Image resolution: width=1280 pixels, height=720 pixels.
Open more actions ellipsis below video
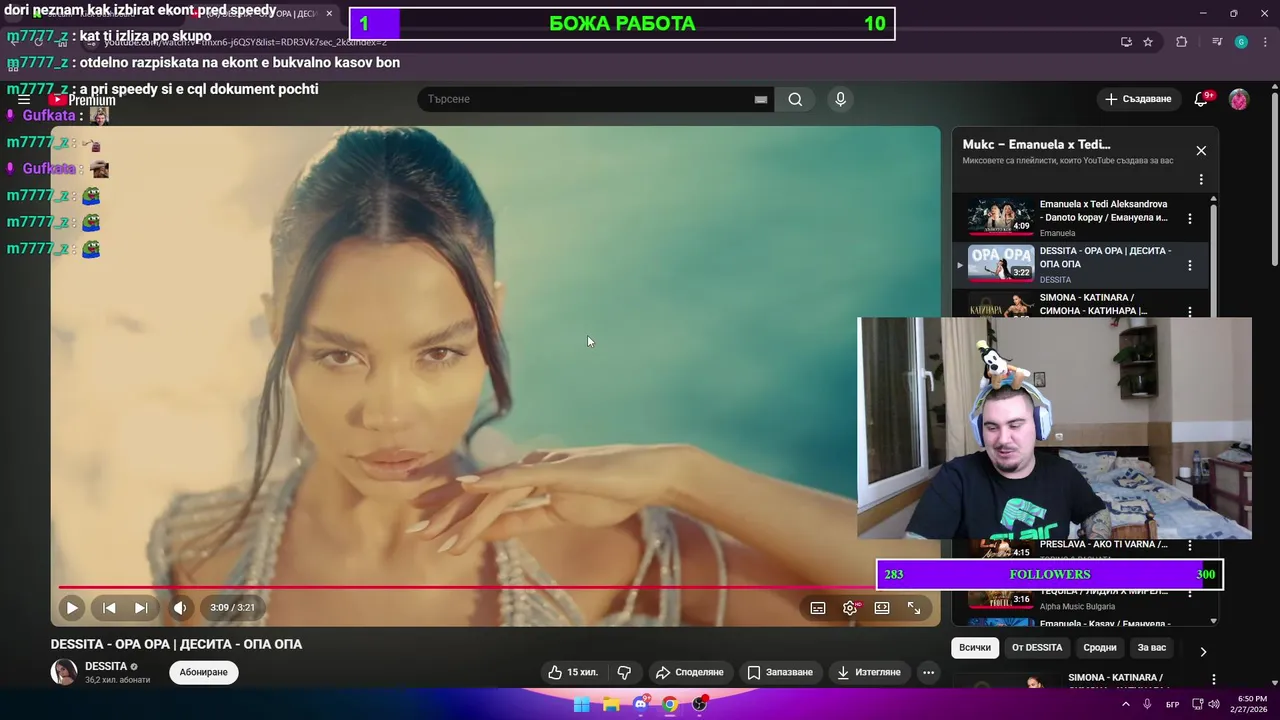(929, 672)
